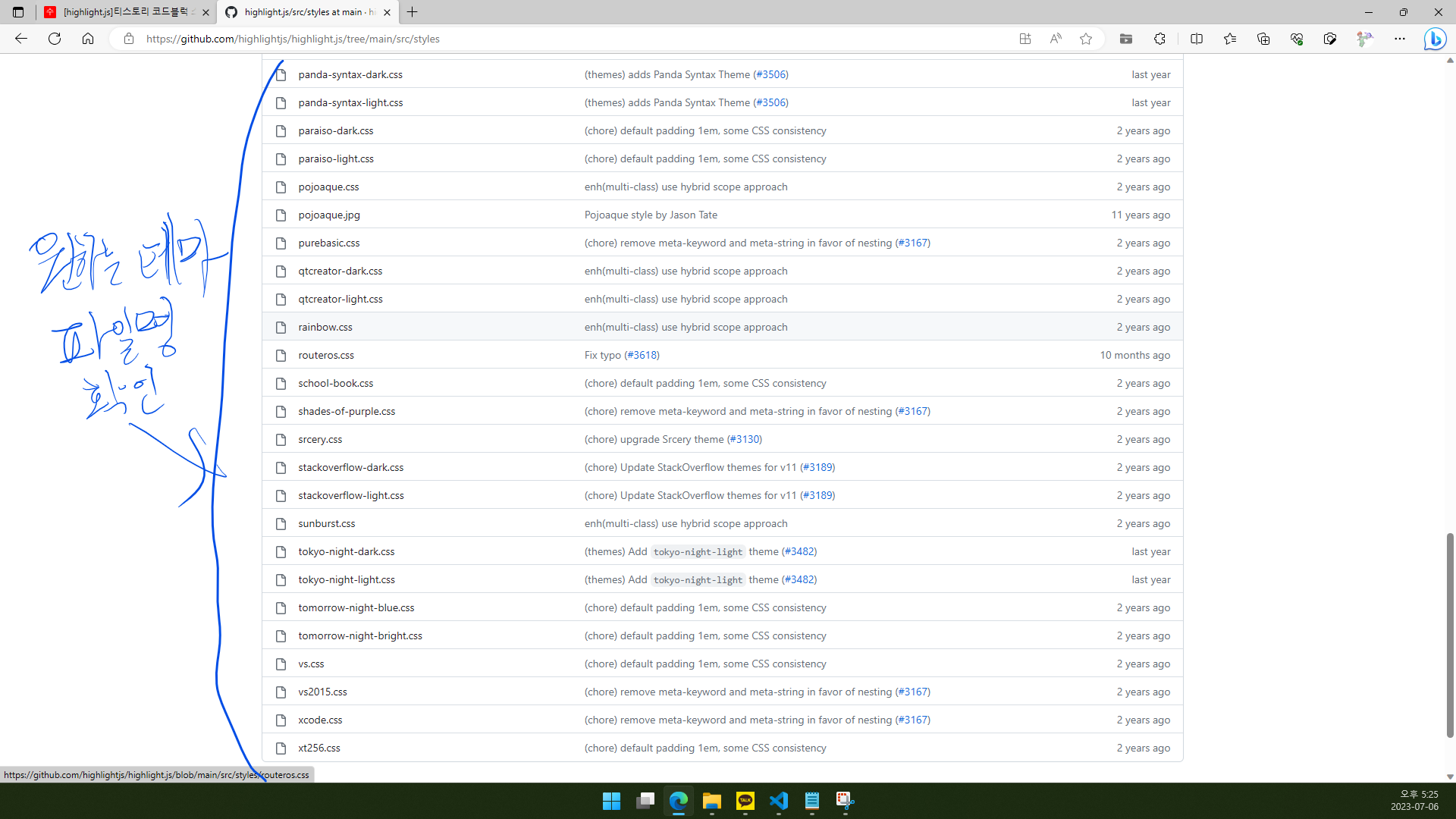
Task: Open Task View on taskbar
Action: click(645, 801)
